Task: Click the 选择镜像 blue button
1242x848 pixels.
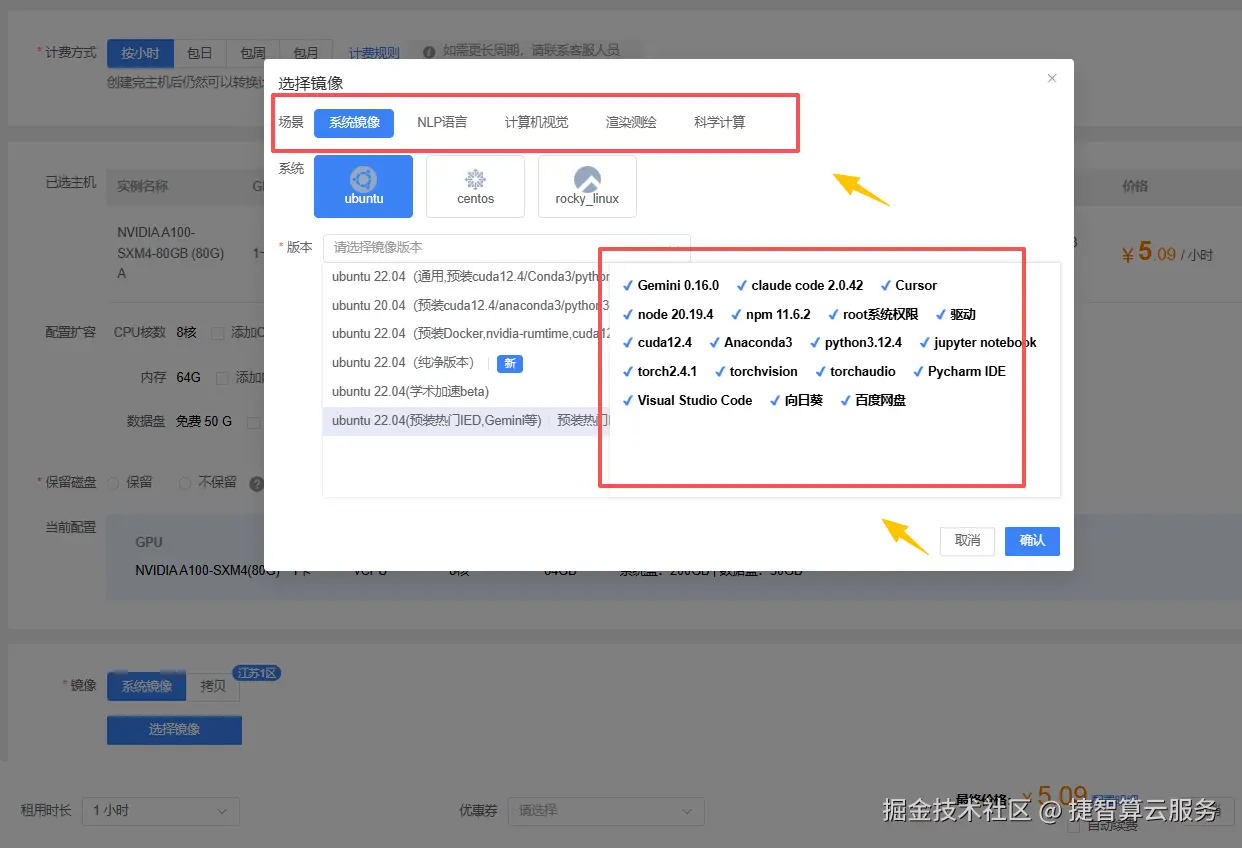Action: pyautogui.click(x=174, y=730)
